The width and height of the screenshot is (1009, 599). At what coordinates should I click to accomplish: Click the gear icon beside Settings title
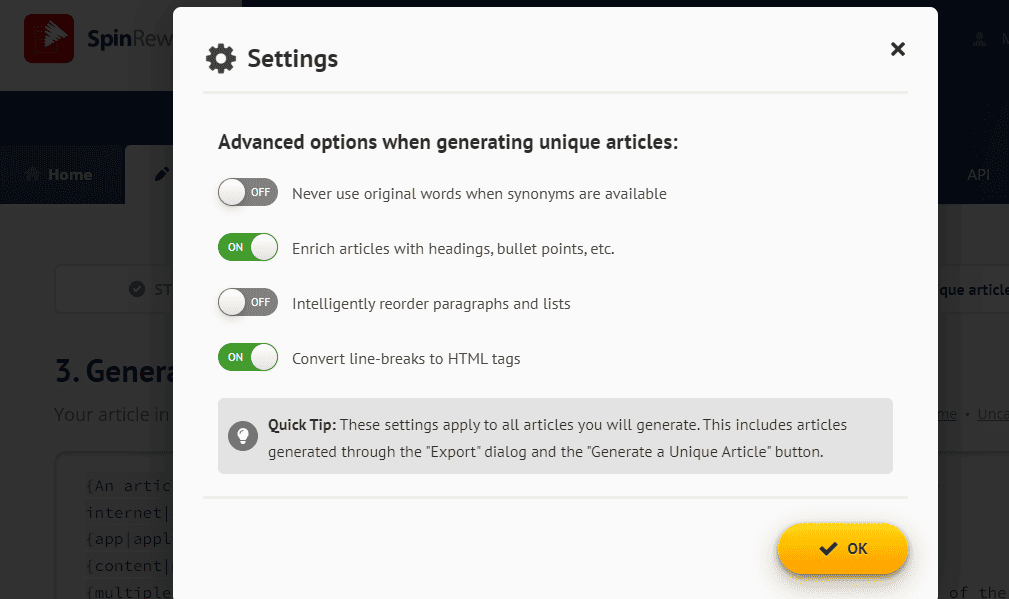click(223, 58)
